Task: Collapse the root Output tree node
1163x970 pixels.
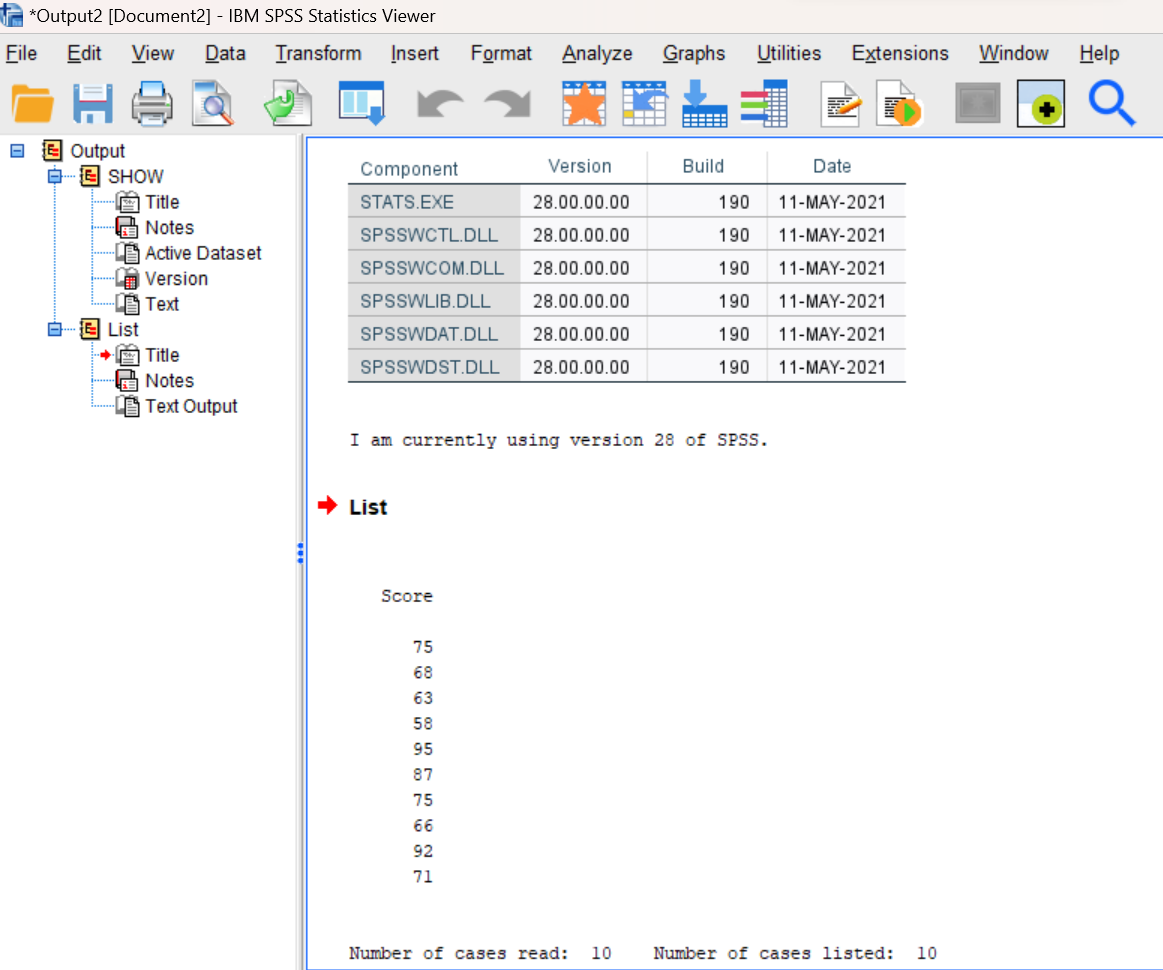Action: pos(17,151)
